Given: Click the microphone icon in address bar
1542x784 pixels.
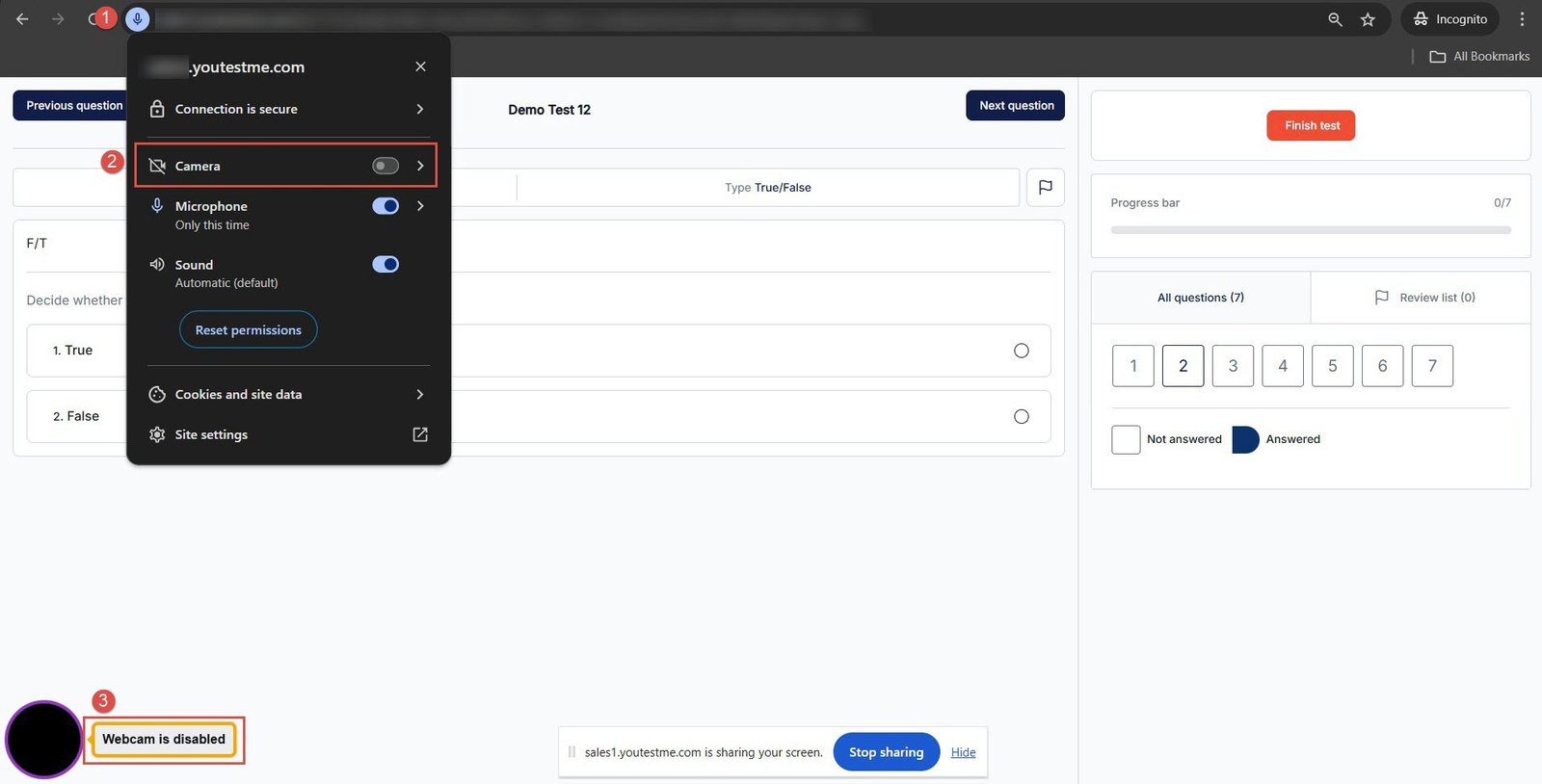Looking at the screenshot, I should click(x=138, y=19).
